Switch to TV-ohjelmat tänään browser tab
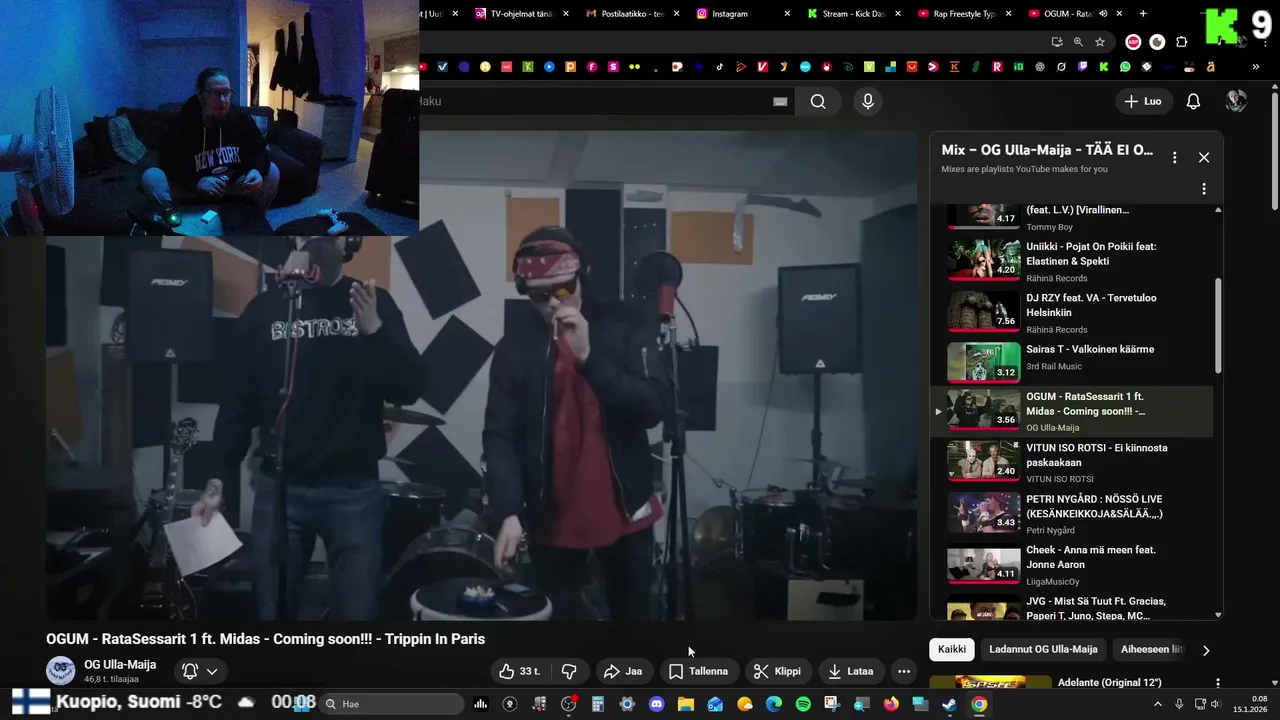 tap(521, 14)
